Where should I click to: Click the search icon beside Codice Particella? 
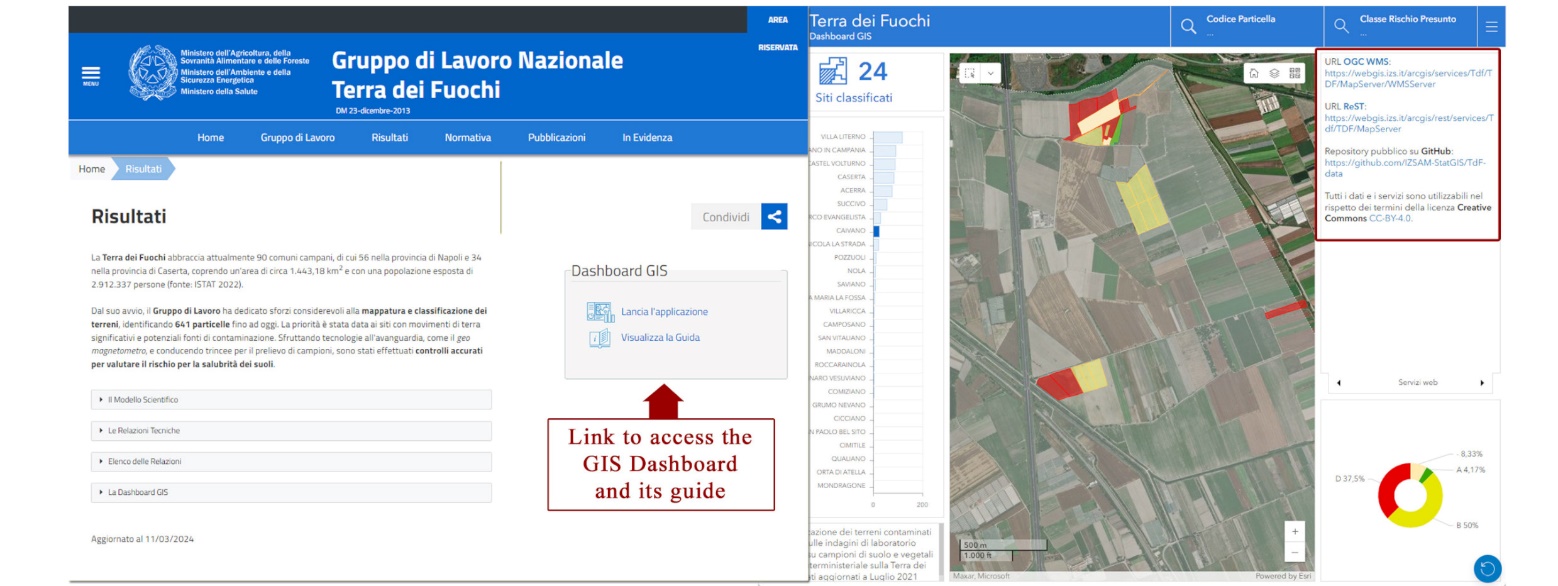pyautogui.click(x=1188, y=27)
